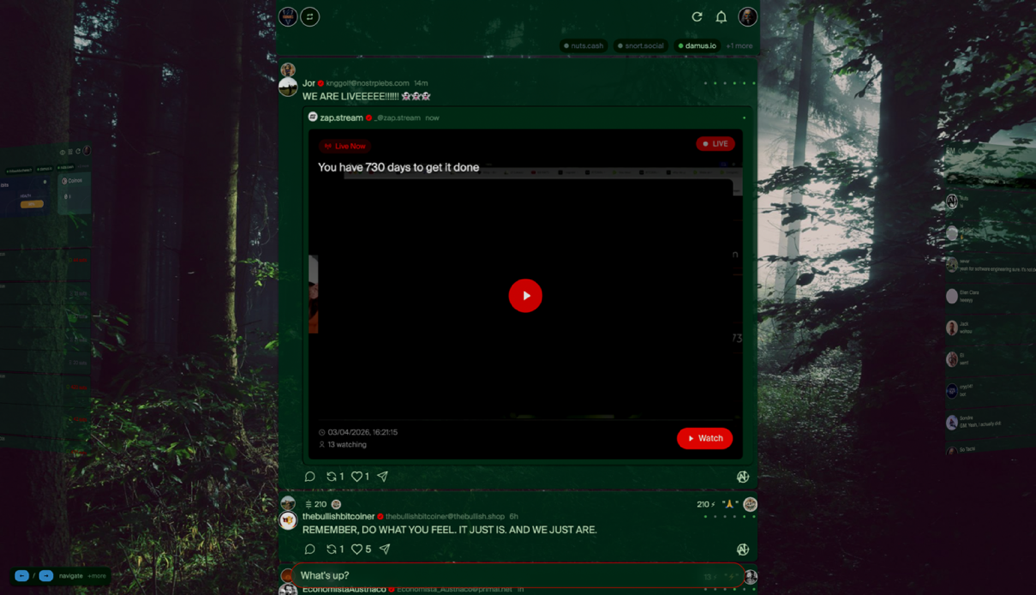Click the refresh feed icon
This screenshot has width=1036, height=595.
697,17
